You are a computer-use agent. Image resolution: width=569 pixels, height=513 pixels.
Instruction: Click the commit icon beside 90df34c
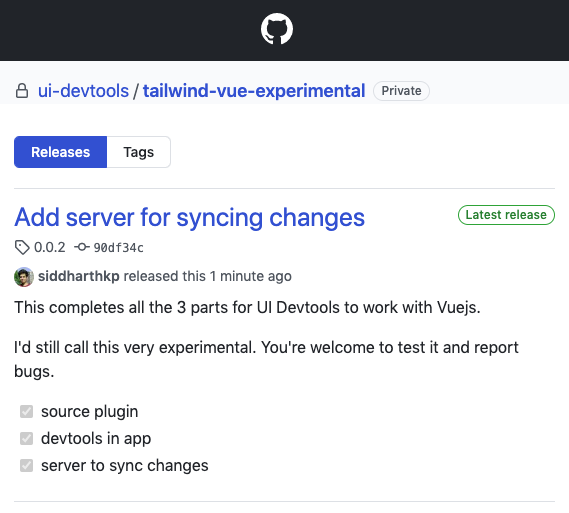(82, 247)
